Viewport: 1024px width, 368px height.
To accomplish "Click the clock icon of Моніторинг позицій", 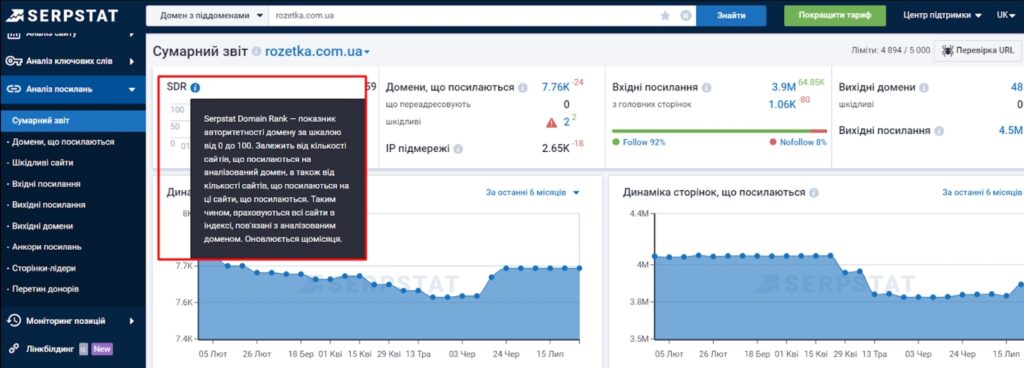I will click(x=14, y=320).
